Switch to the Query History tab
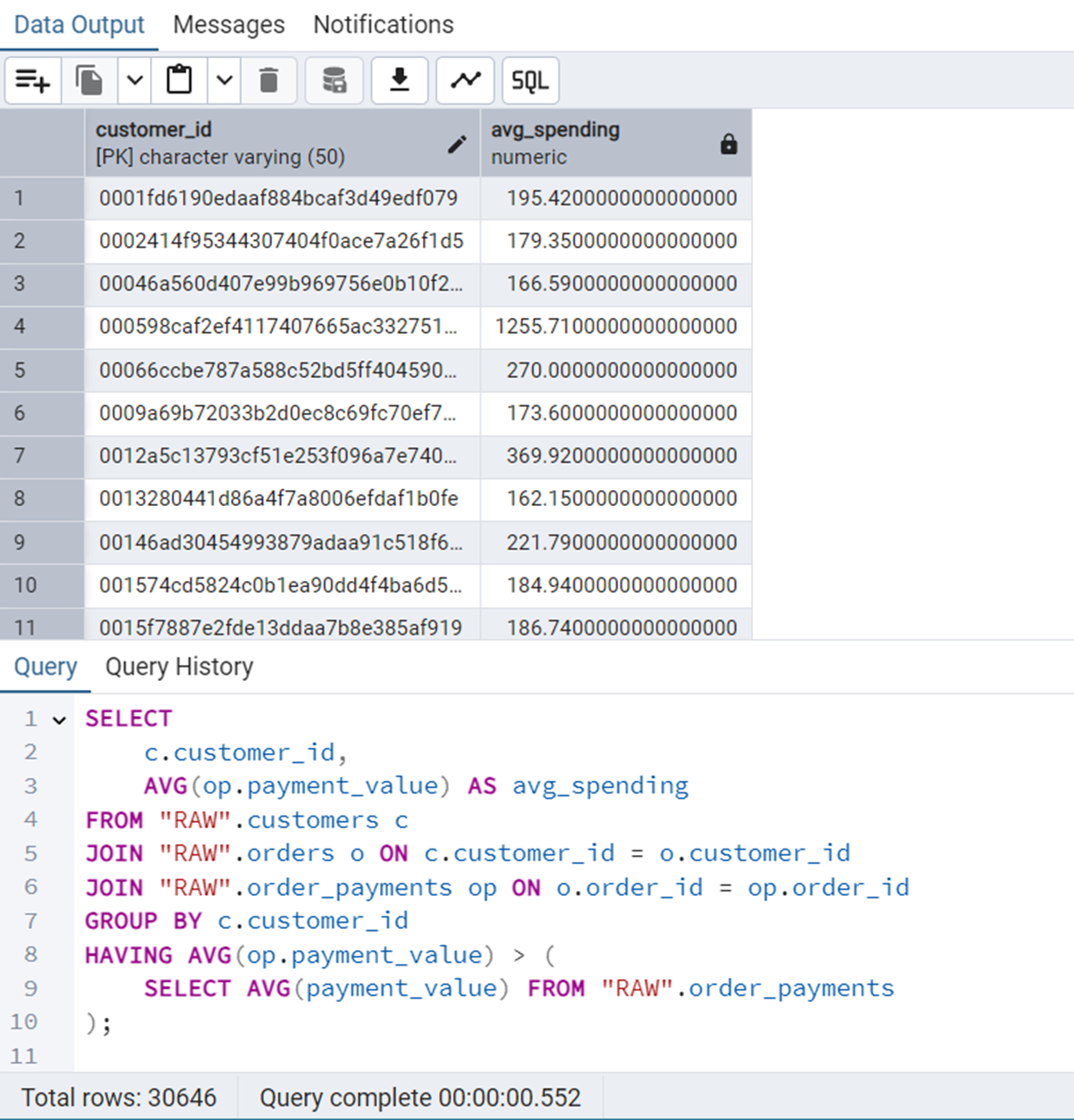The image size is (1074, 1120). (179, 667)
